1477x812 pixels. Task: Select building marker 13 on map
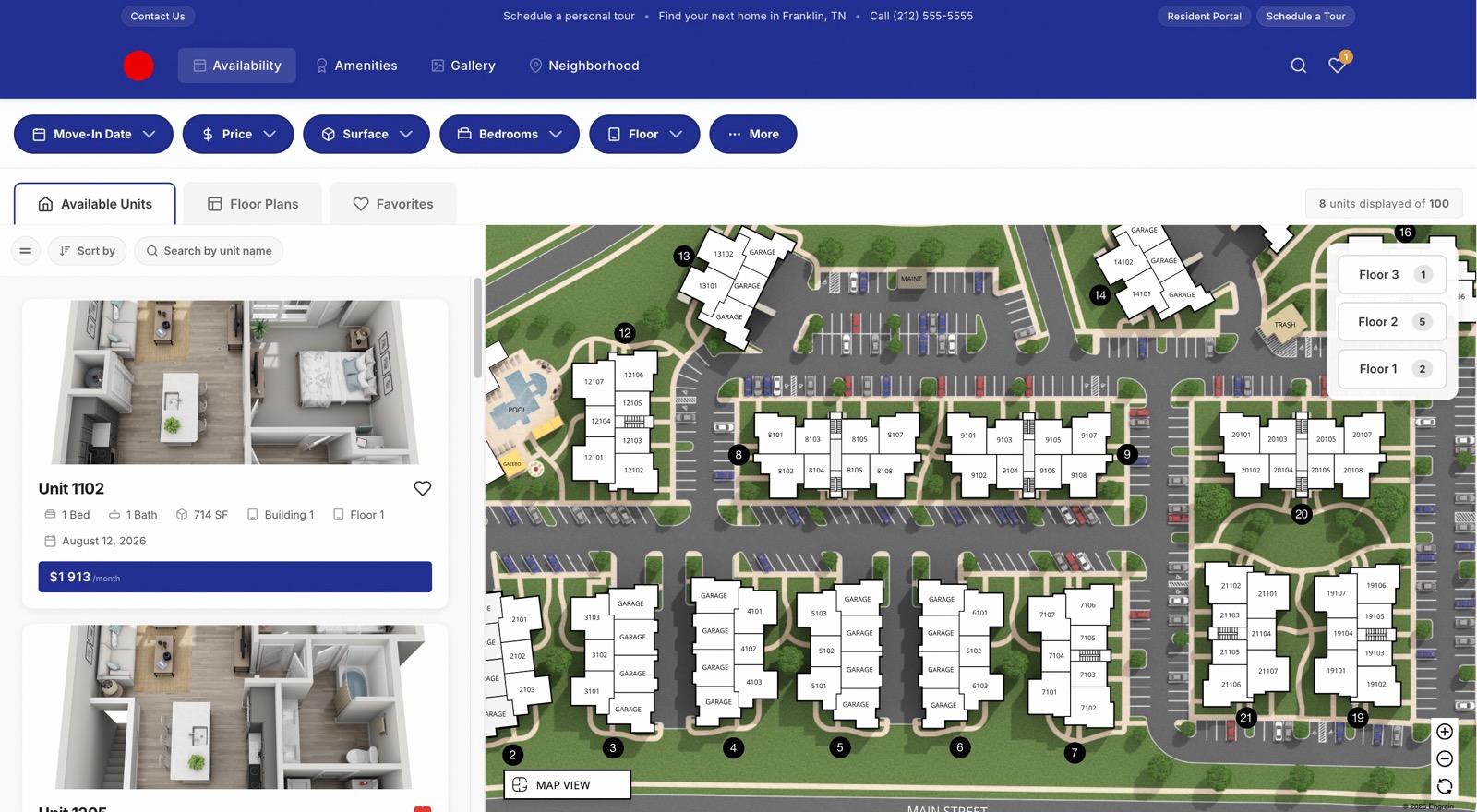click(x=684, y=256)
